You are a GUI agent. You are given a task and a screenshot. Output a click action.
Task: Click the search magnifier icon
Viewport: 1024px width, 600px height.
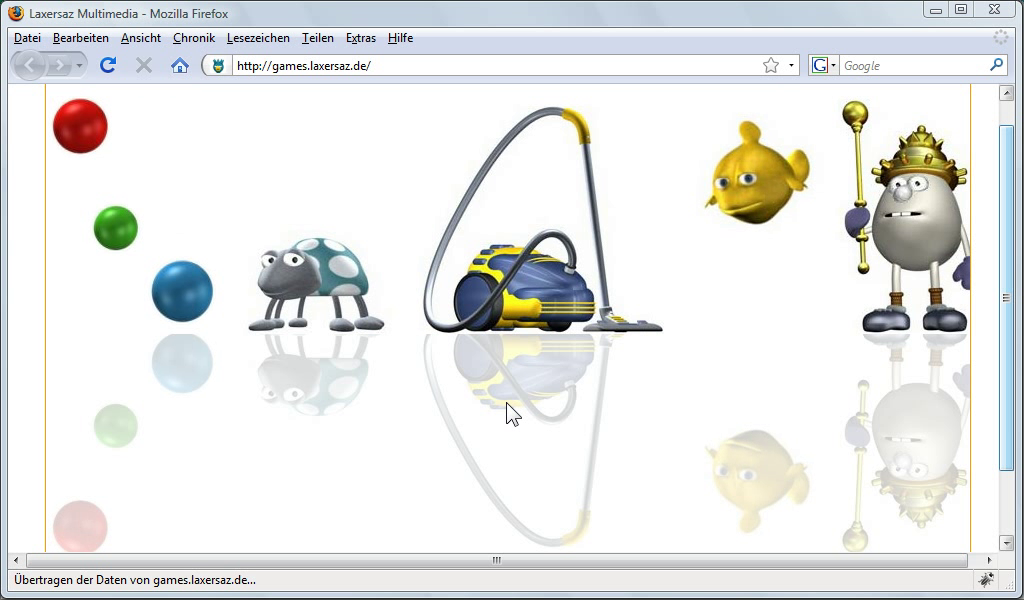tap(997, 65)
